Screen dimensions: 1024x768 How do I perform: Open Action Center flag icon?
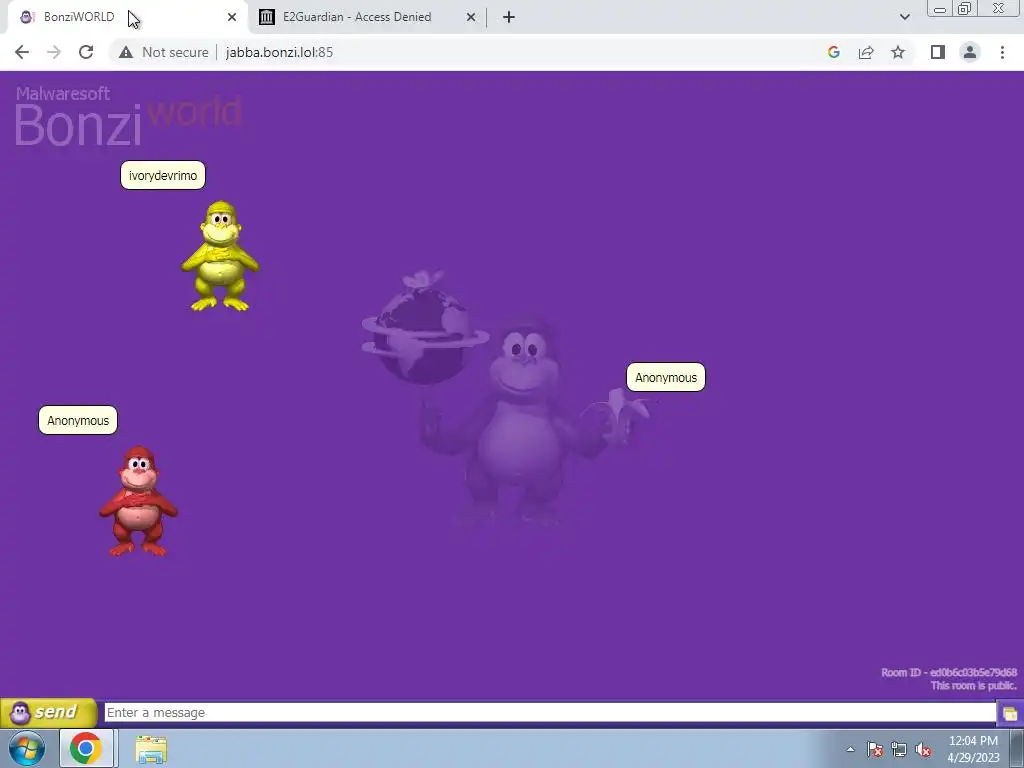[875, 749]
